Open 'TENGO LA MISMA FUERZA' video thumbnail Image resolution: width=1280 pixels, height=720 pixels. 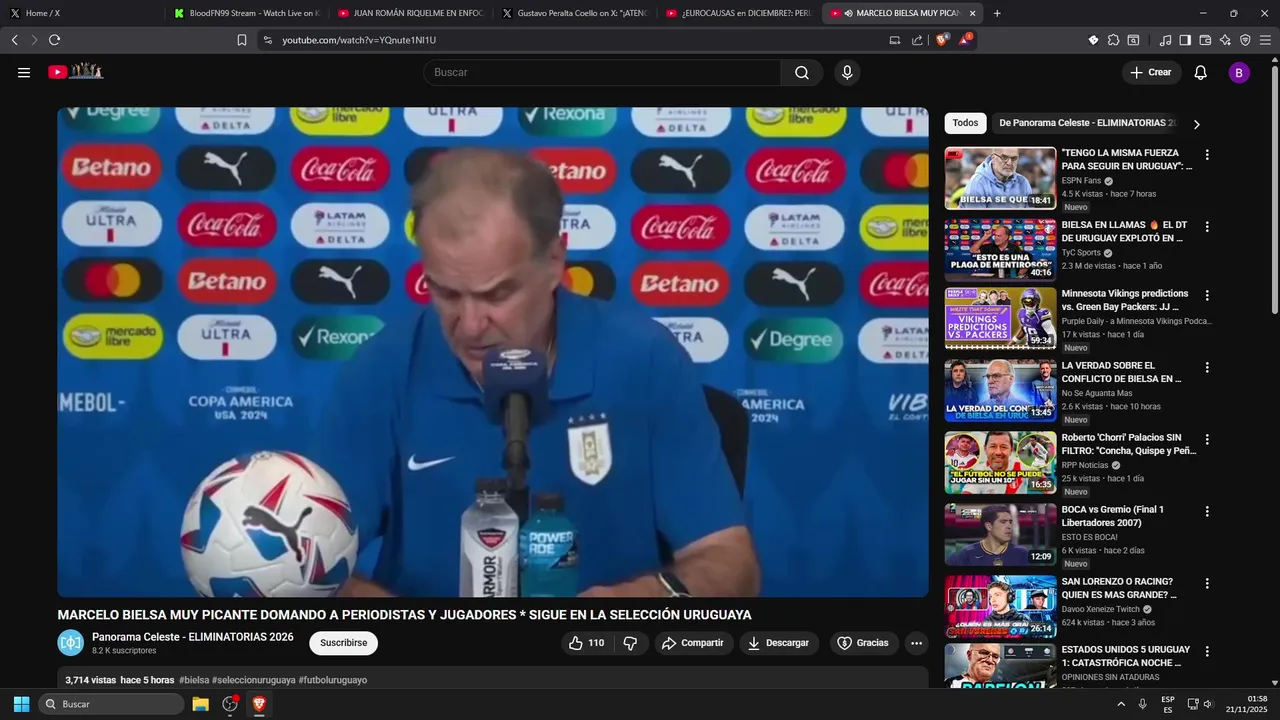[x=1000, y=178]
